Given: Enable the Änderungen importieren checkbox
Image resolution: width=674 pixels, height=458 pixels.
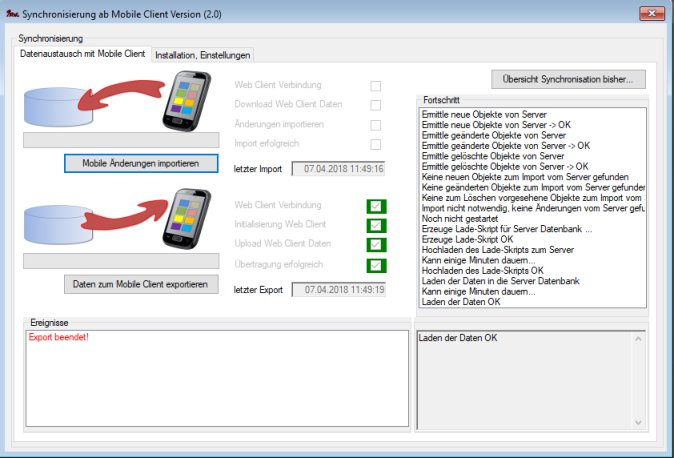Looking at the screenshot, I should pyautogui.click(x=376, y=125).
